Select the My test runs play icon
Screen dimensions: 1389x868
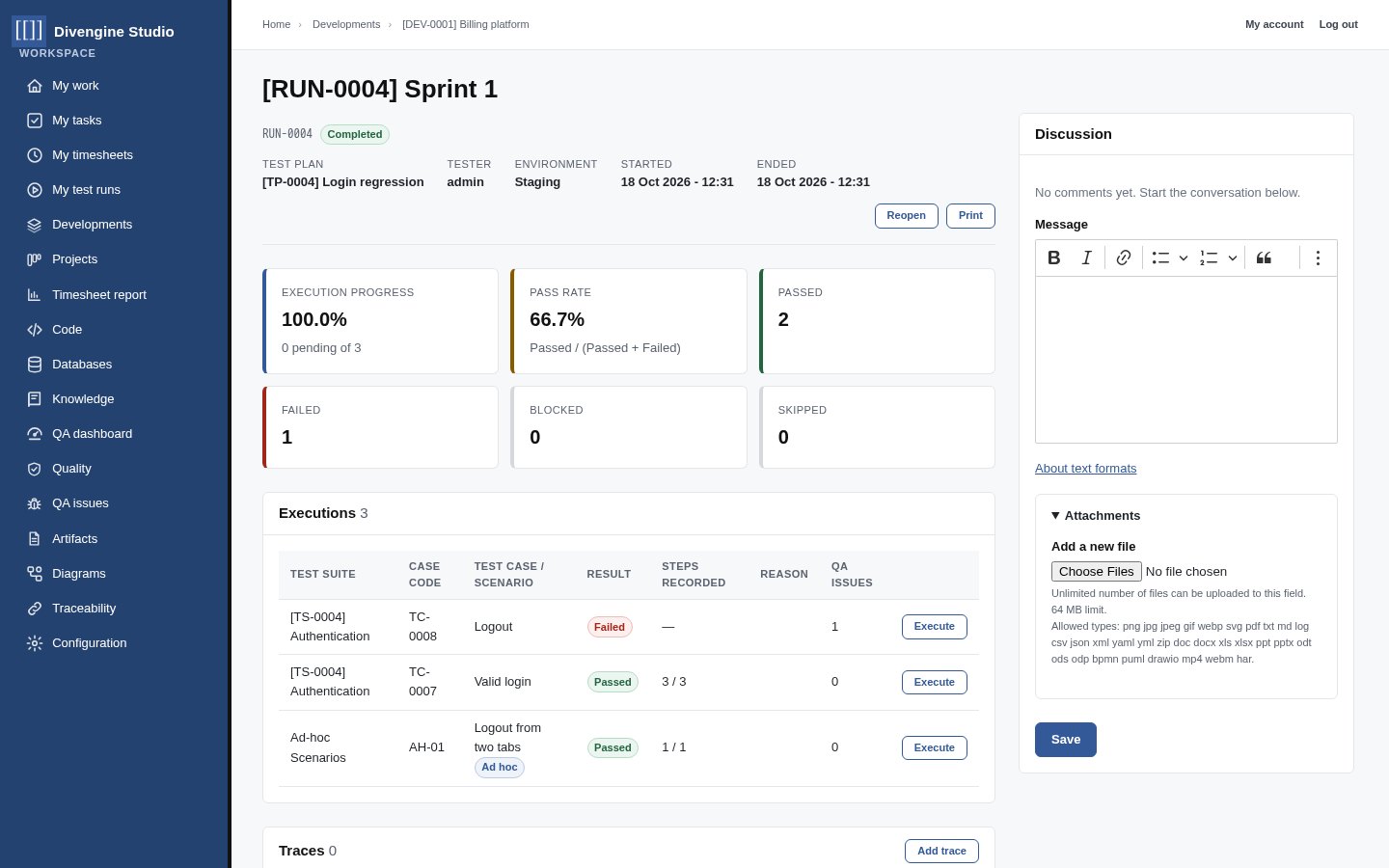[x=35, y=190]
